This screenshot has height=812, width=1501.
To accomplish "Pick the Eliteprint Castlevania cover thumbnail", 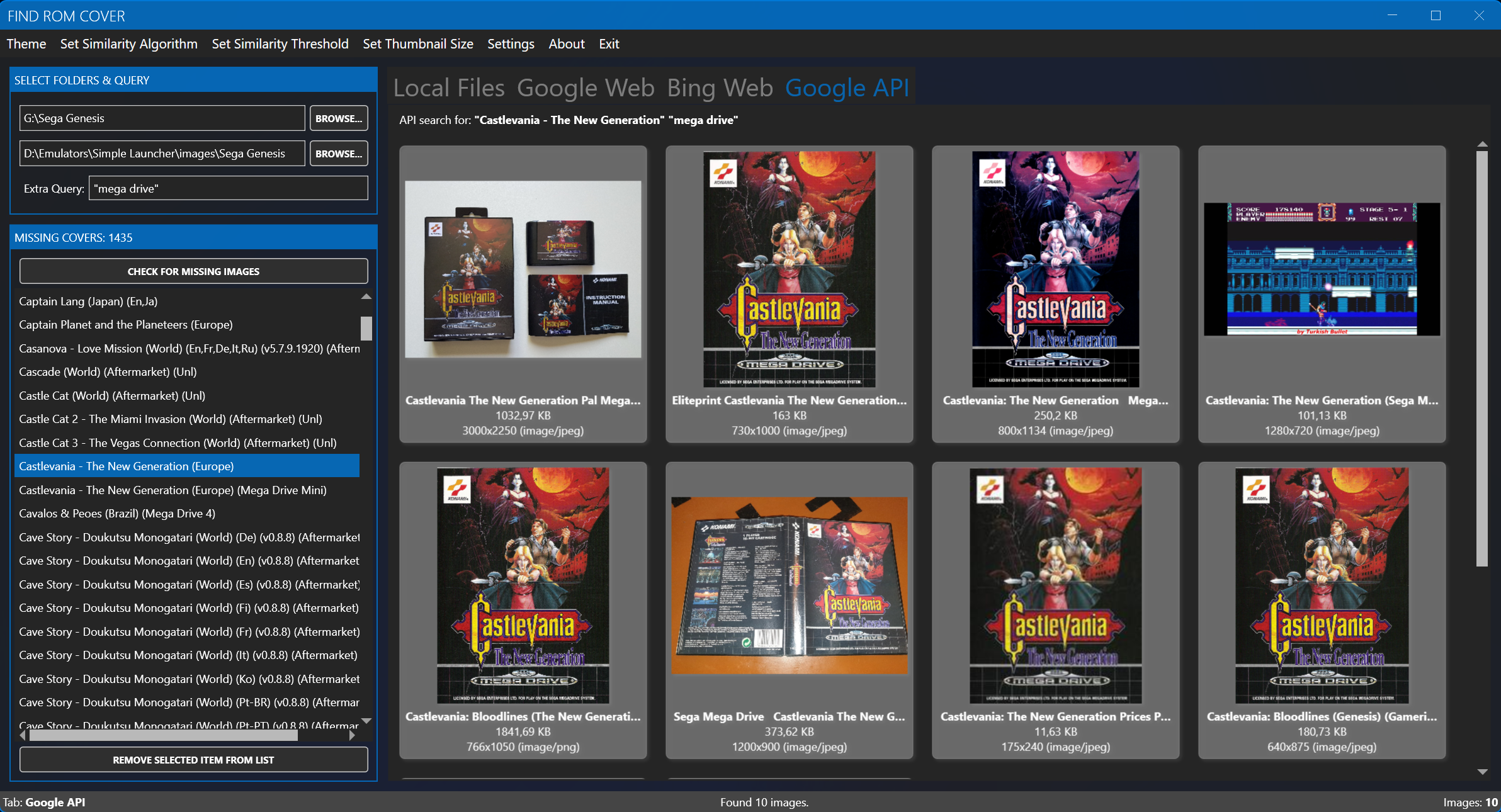I will 790,295.
